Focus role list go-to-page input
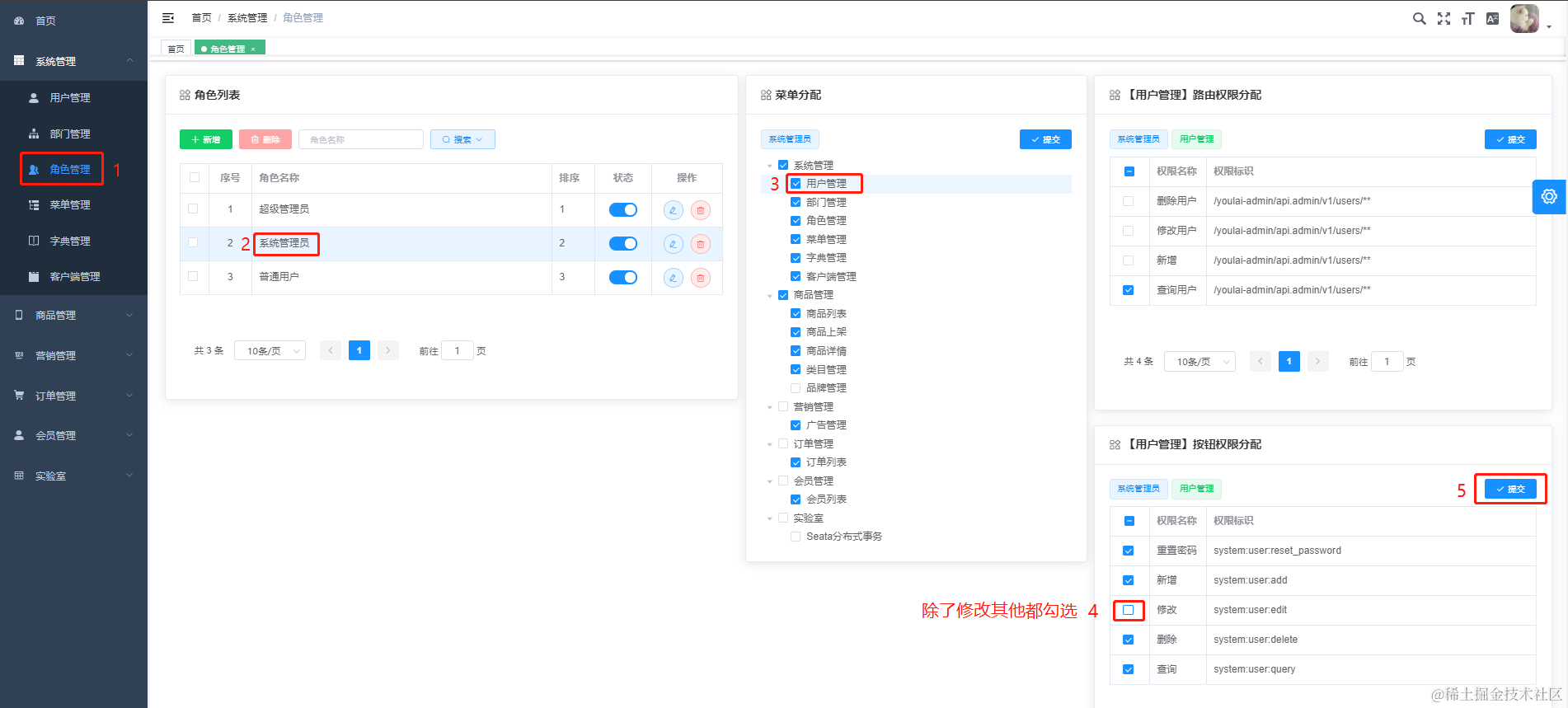This screenshot has width=1568, height=708. [x=458, y=350]
